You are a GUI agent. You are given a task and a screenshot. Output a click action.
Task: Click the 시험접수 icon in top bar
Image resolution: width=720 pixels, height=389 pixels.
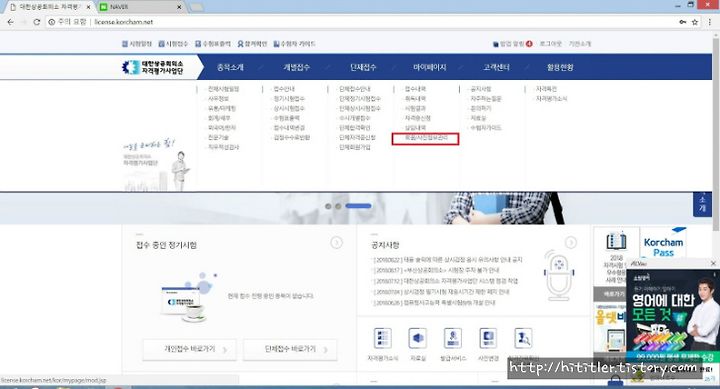tap(161, 44)
